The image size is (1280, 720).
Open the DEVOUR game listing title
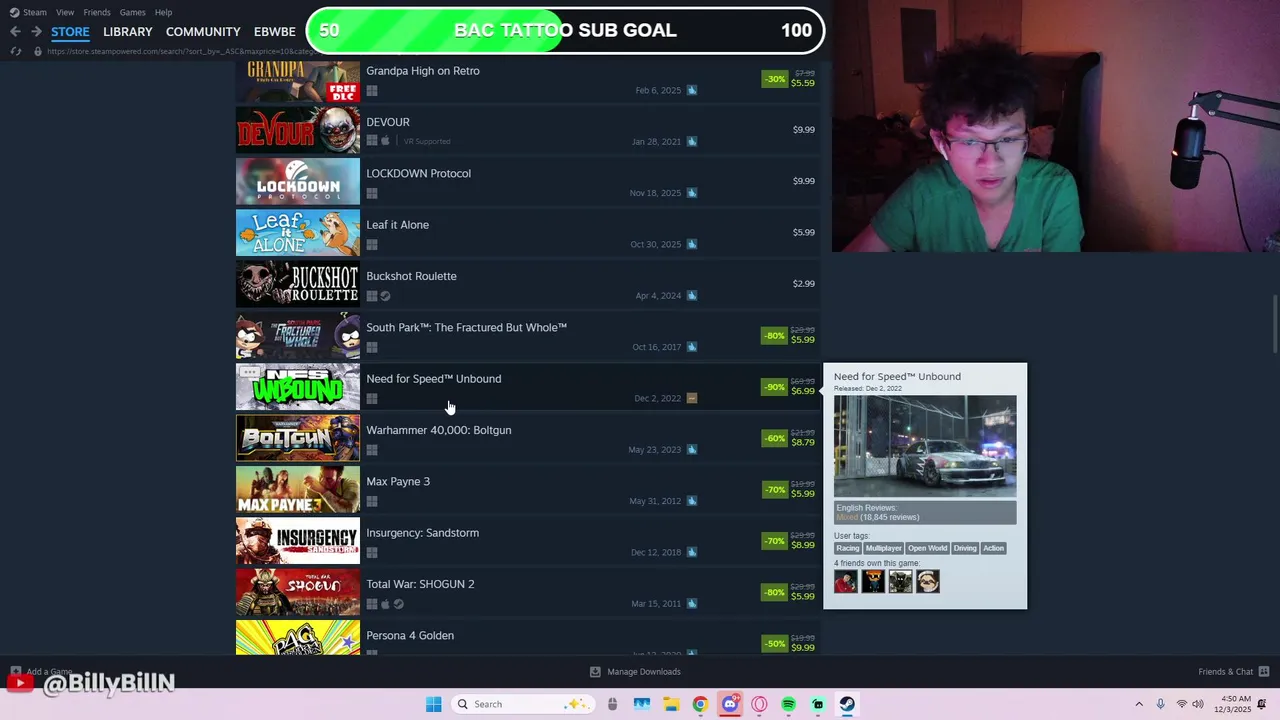point(388,122)
